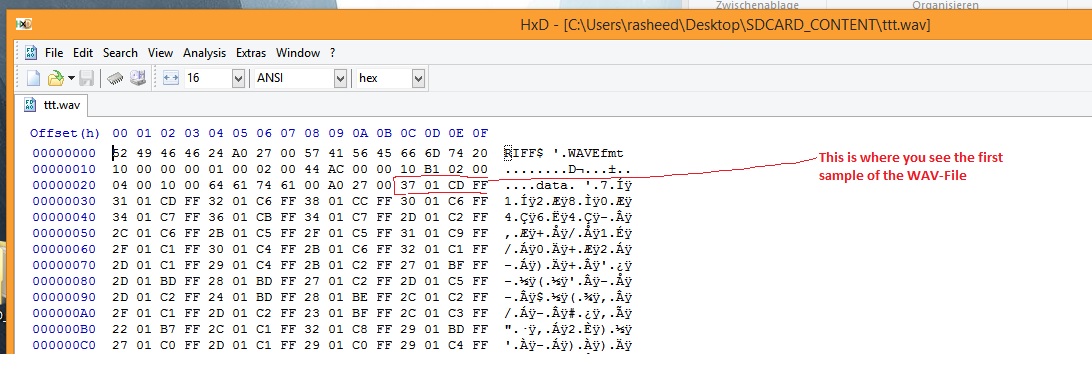Click byte C0 at column 02 in row 000000C0
This screenshot has height=375, width=1092.
[168, 345]
